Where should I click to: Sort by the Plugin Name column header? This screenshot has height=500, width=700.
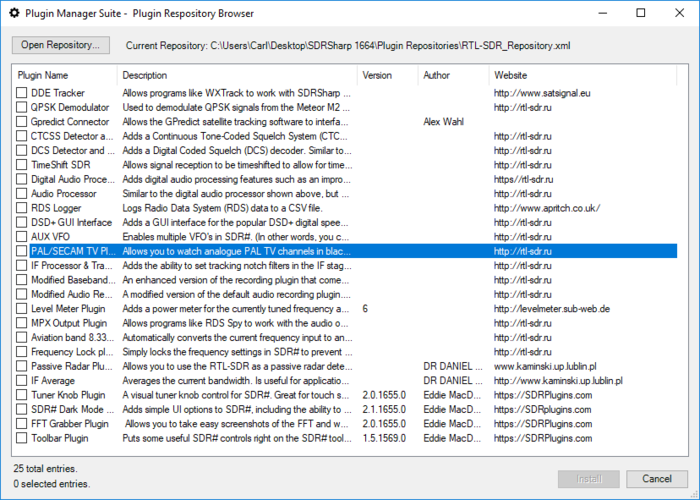(x=65, y=75)
